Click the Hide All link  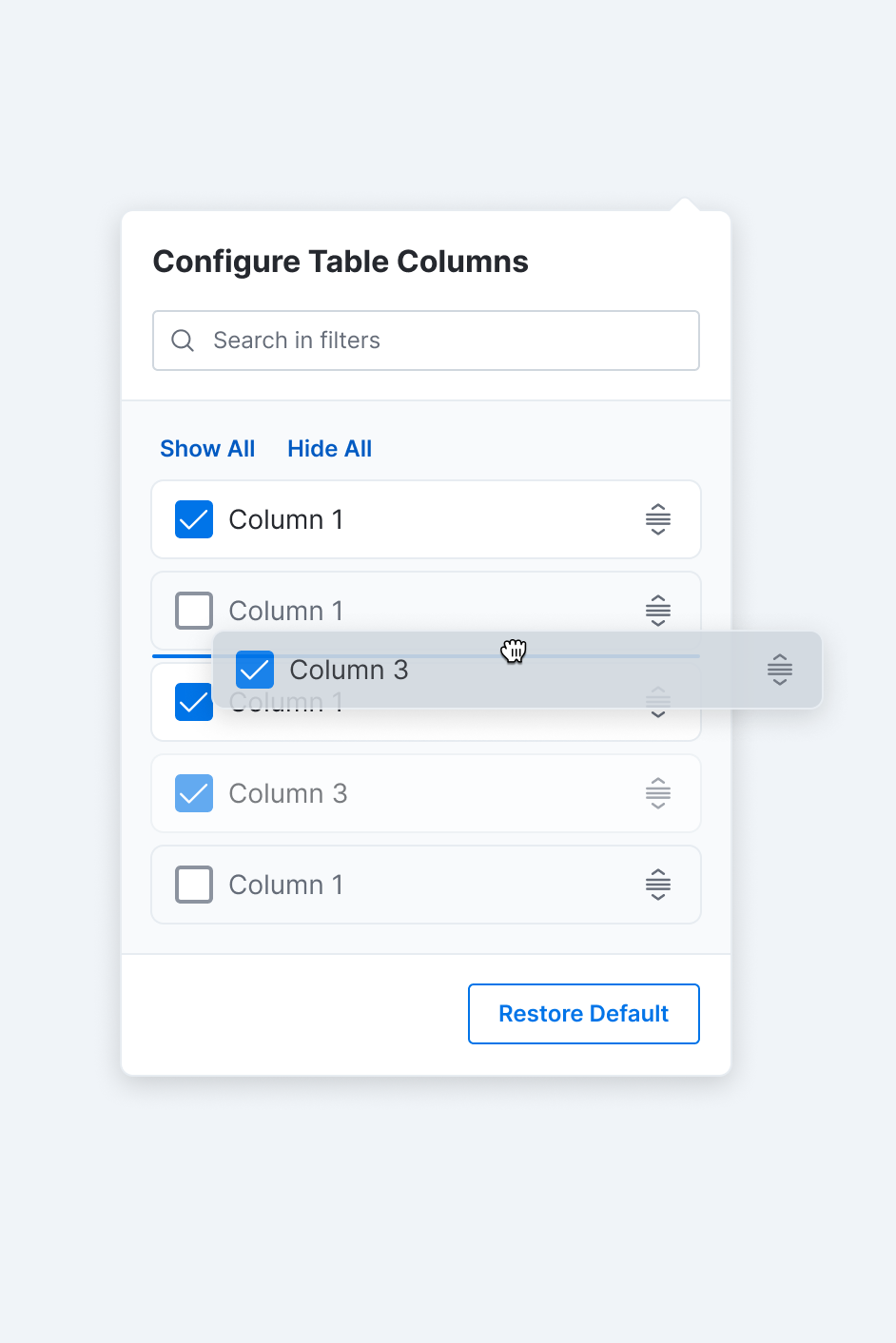tap(329, 448)
